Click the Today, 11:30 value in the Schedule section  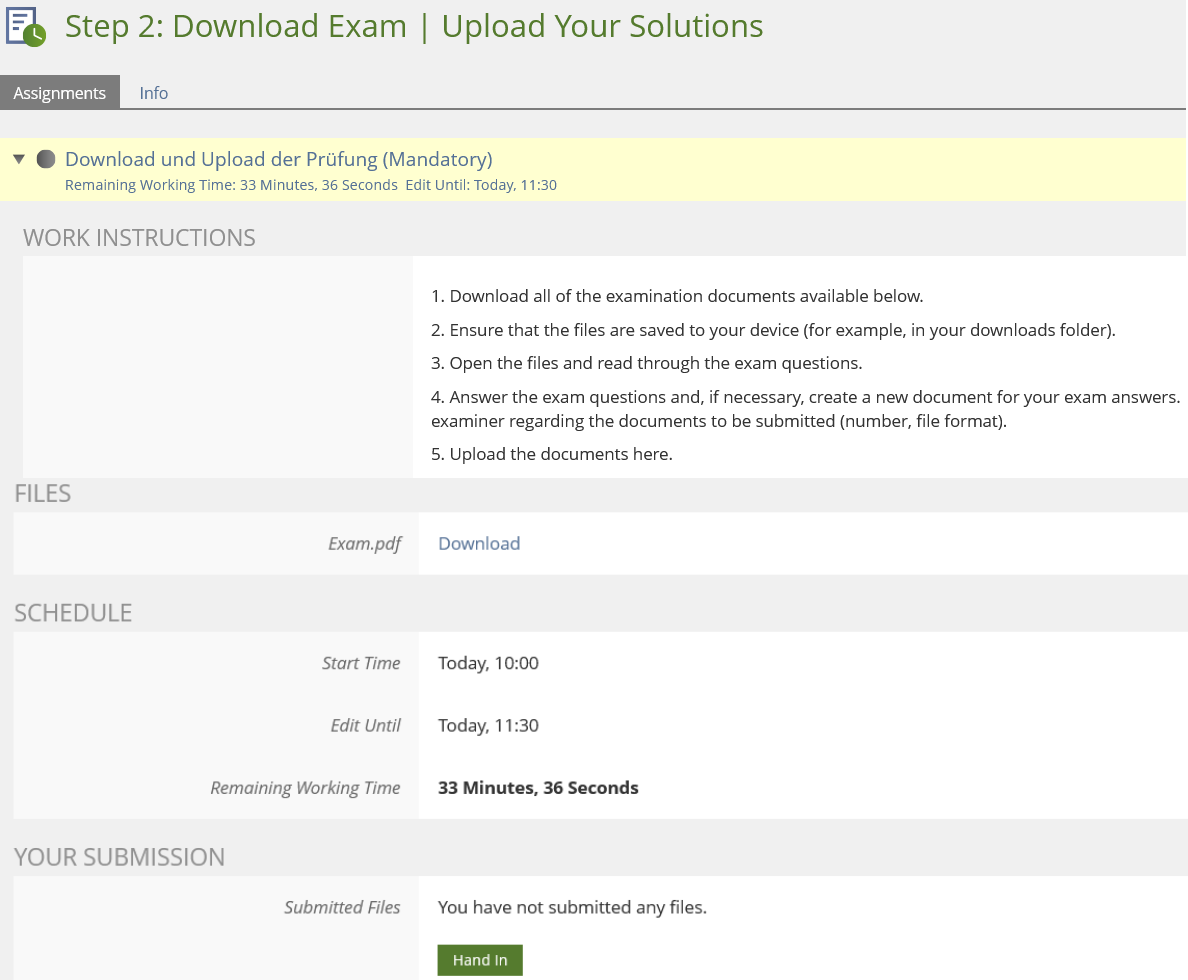488,726
